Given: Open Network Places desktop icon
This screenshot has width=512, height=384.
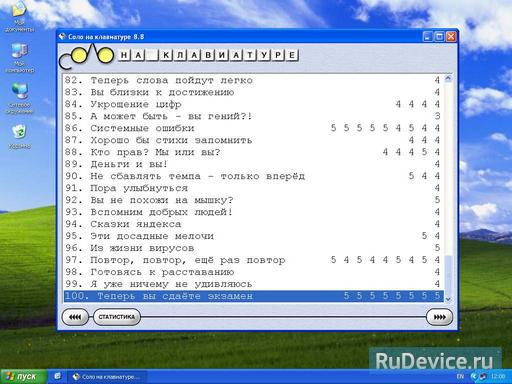Looking at the screenshot, I should coord(19,98).
